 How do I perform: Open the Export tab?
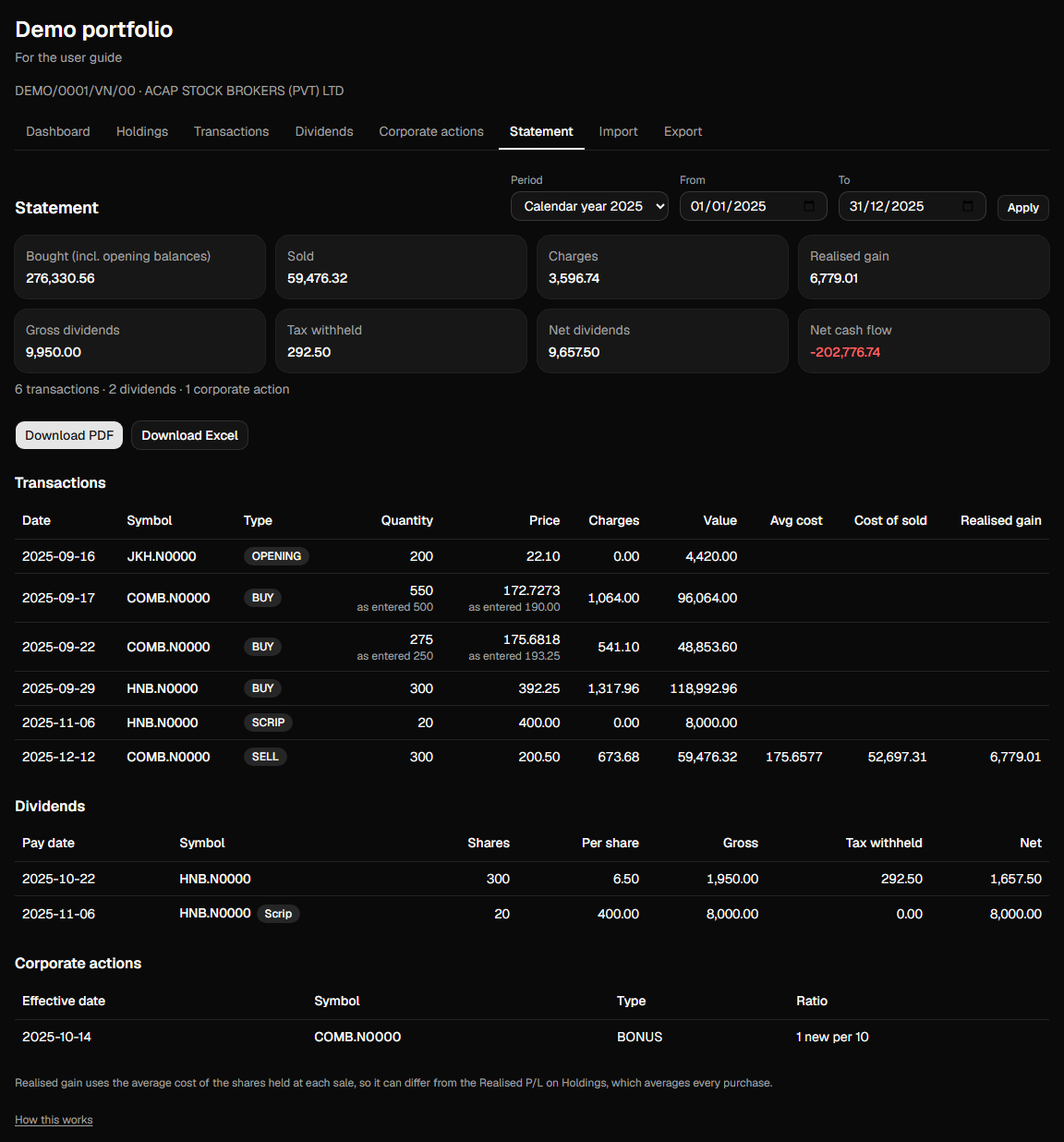683,131
